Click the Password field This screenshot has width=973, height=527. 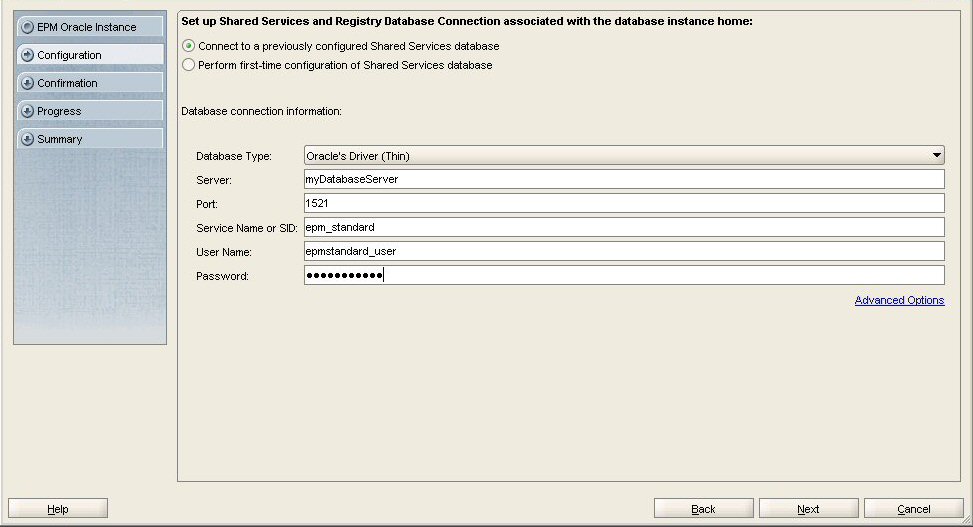[x=624, y=275]
